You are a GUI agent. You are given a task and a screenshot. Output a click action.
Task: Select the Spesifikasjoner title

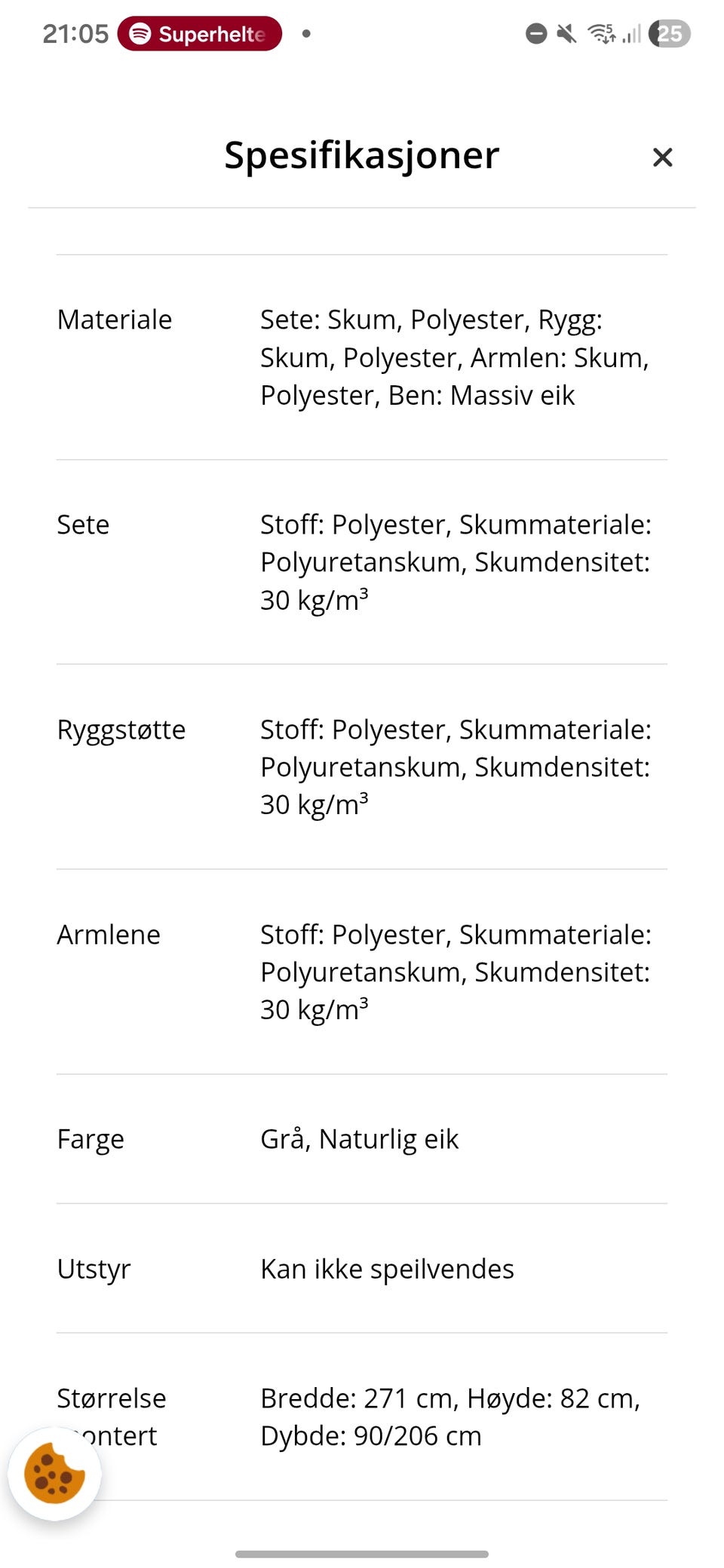click(x=361, y=156)
